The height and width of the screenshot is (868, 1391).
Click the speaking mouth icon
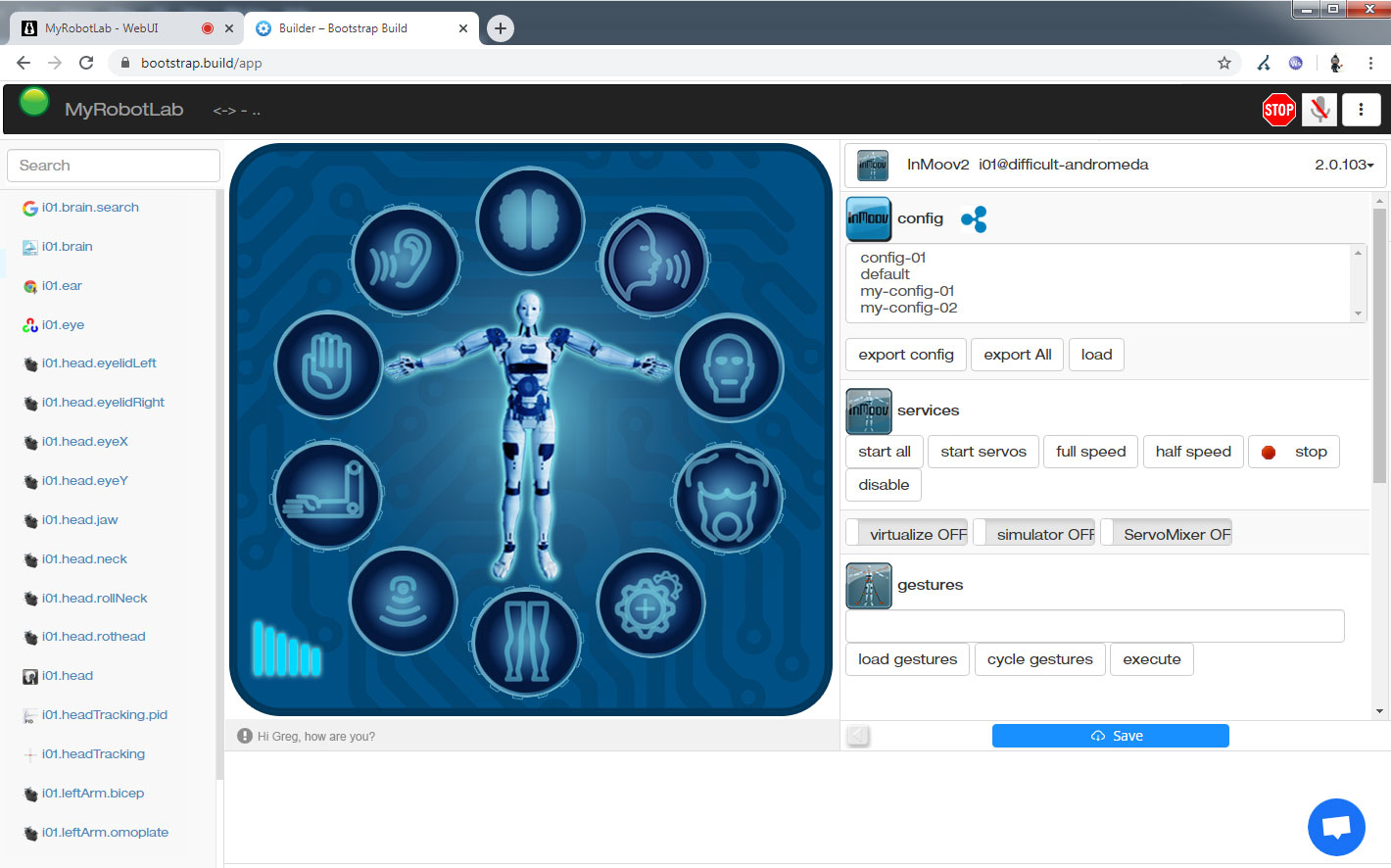coord(654,262)
